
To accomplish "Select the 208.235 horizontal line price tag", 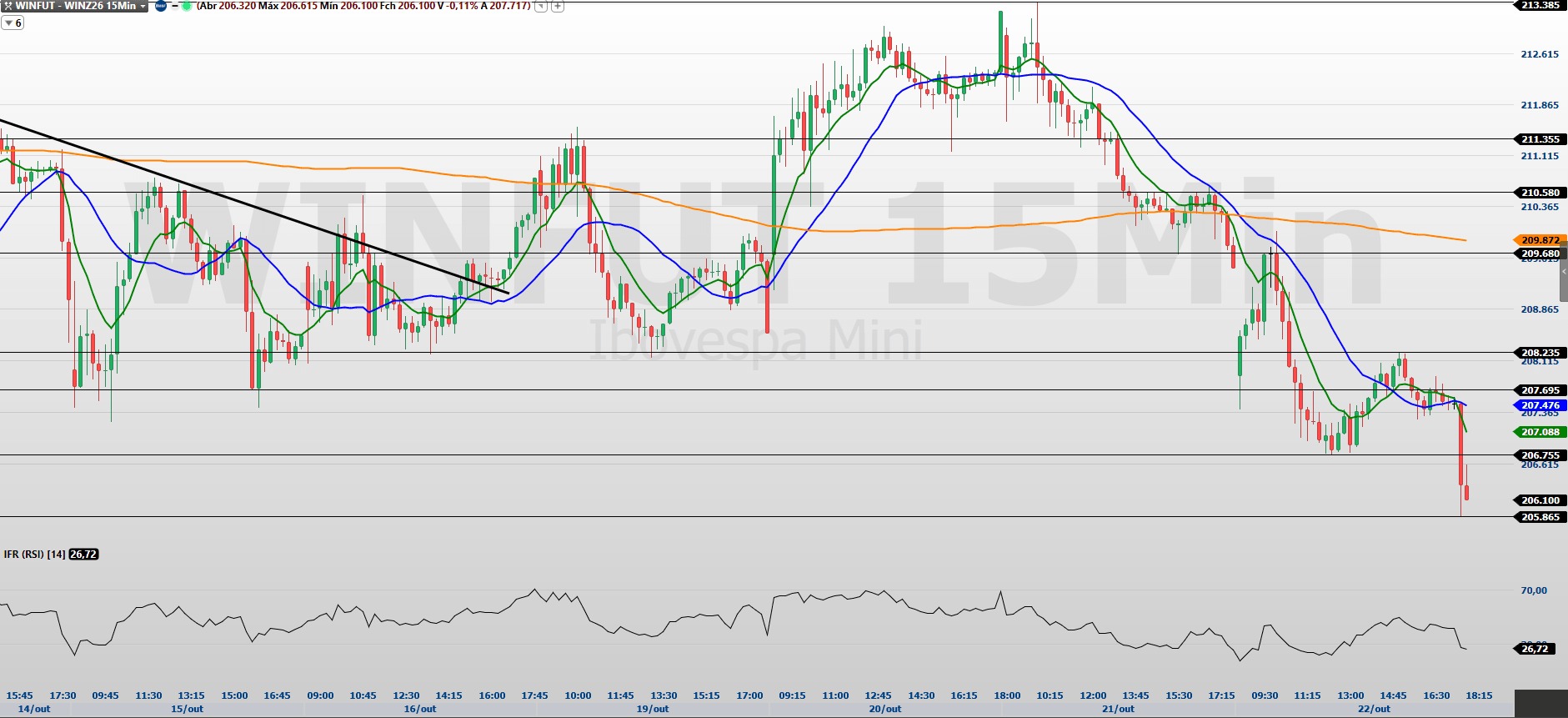I will pyautogui.click(x=1540, y=353).
